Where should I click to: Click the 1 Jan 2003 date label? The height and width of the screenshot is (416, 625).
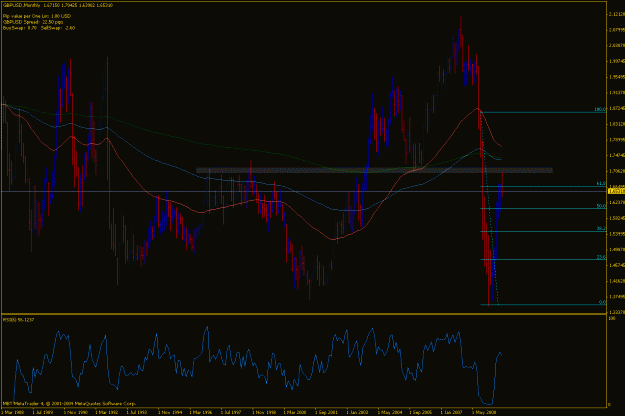[357, 412]
